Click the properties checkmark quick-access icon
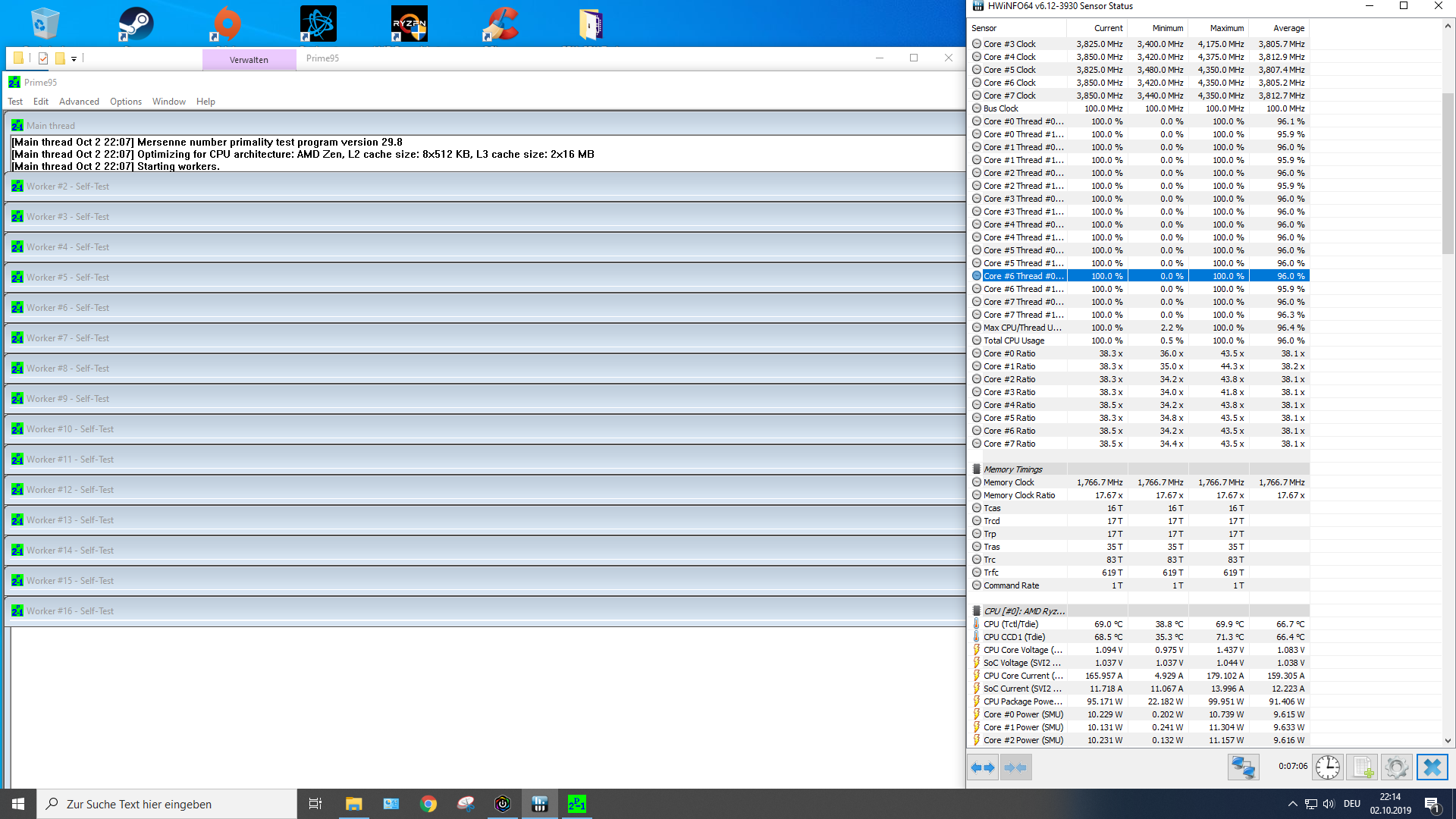This screenshot has width=1456, height=819. coord(43,58)
